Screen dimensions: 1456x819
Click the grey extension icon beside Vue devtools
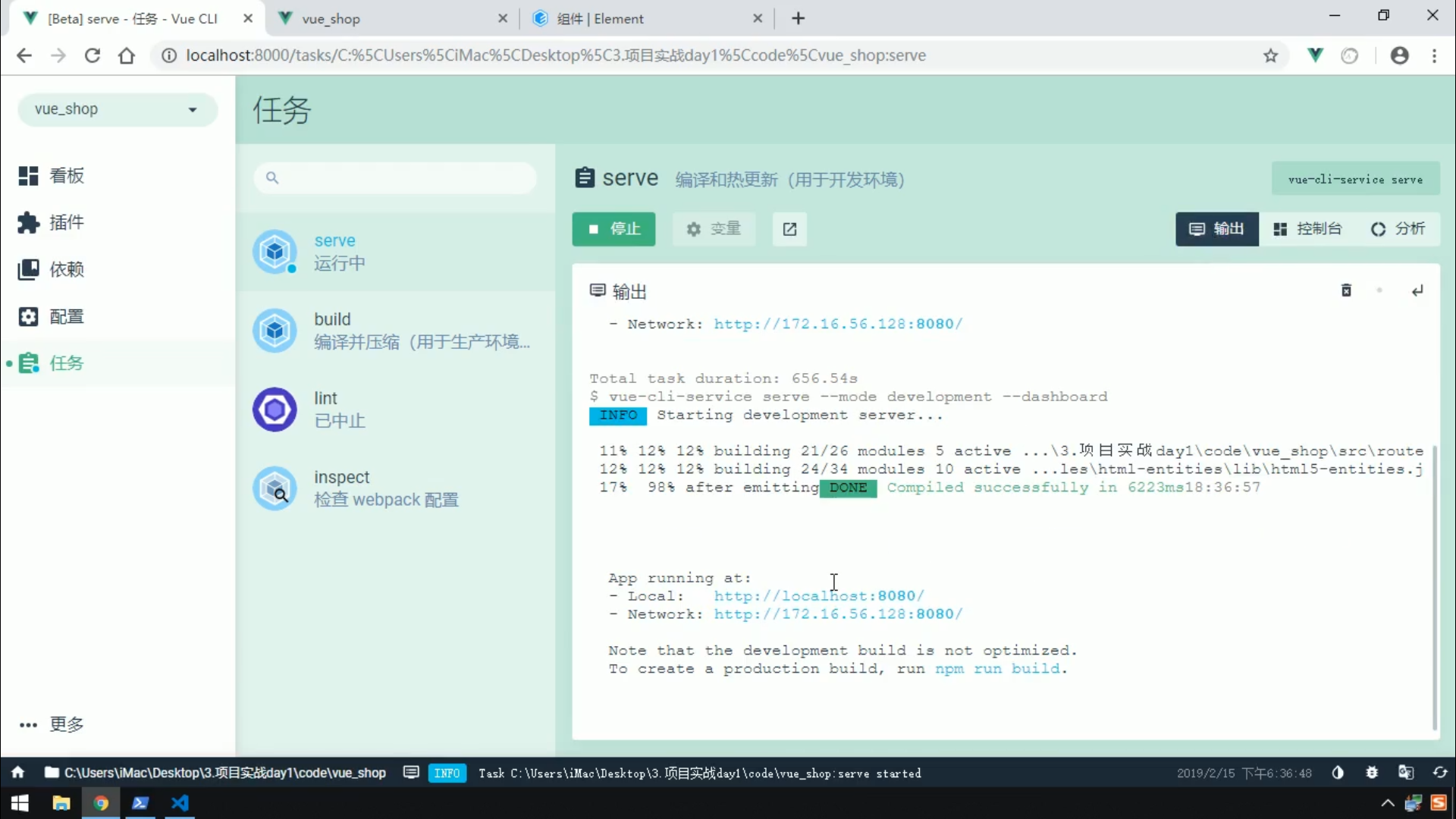pos(1350,55)
